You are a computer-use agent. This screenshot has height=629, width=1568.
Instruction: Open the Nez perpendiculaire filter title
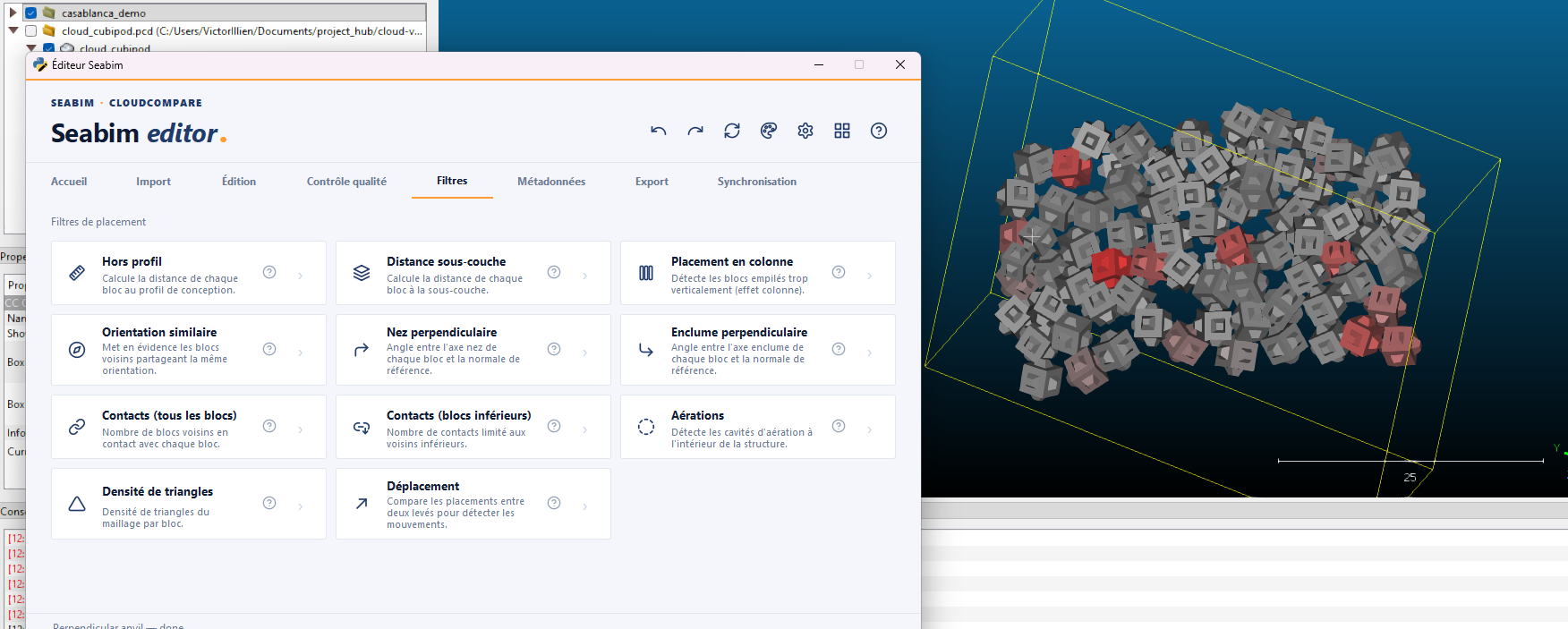point(441,332)
